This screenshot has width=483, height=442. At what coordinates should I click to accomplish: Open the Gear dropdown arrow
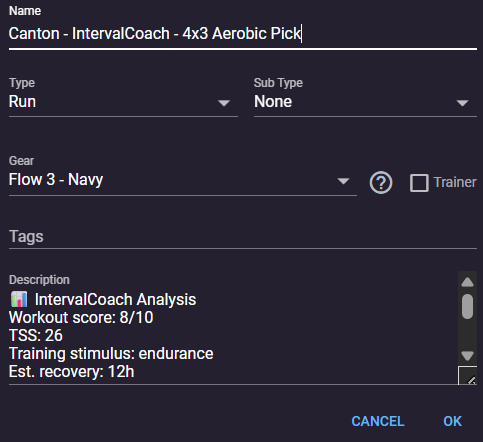(343, 181)
